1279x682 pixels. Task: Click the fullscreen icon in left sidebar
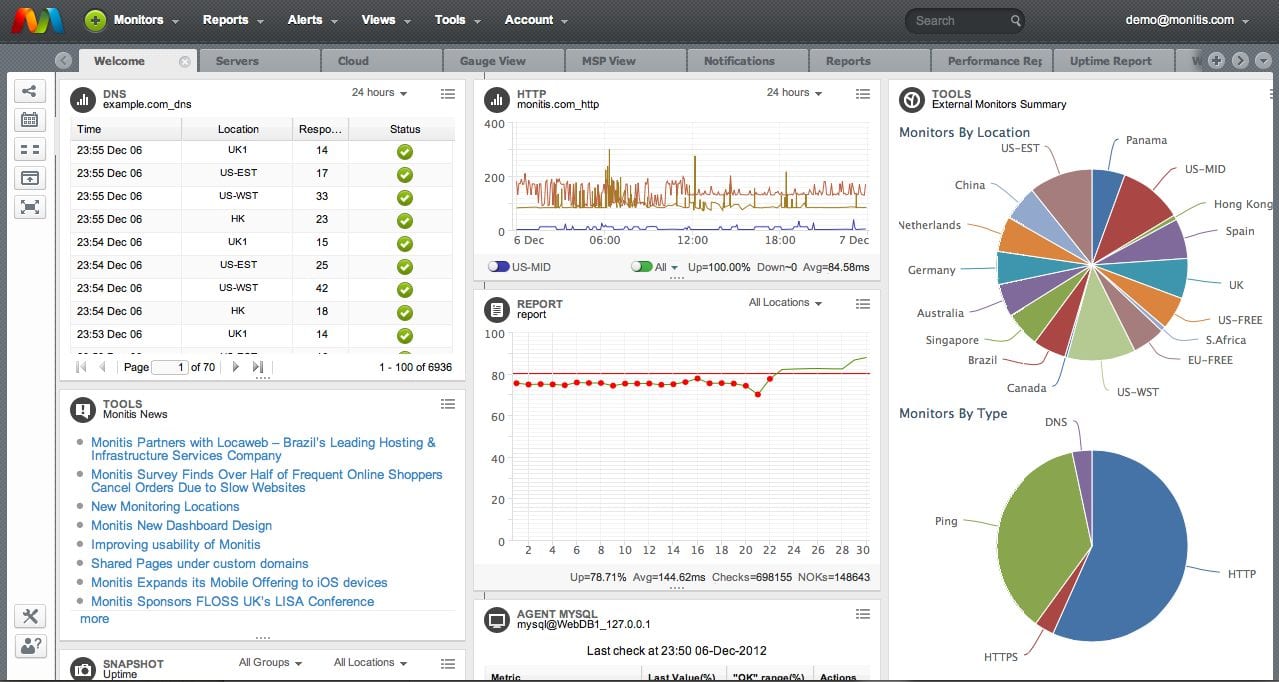(x=29, y=207)
